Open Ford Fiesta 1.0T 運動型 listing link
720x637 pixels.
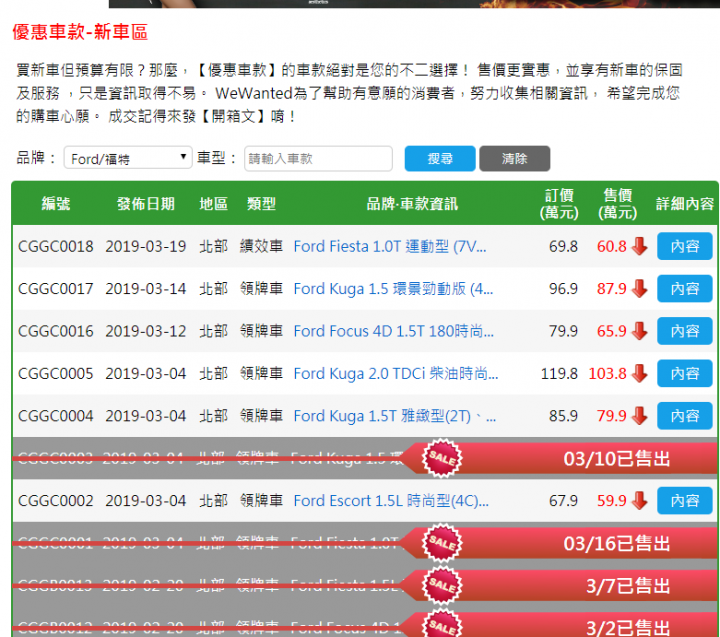tap(390, 247)
